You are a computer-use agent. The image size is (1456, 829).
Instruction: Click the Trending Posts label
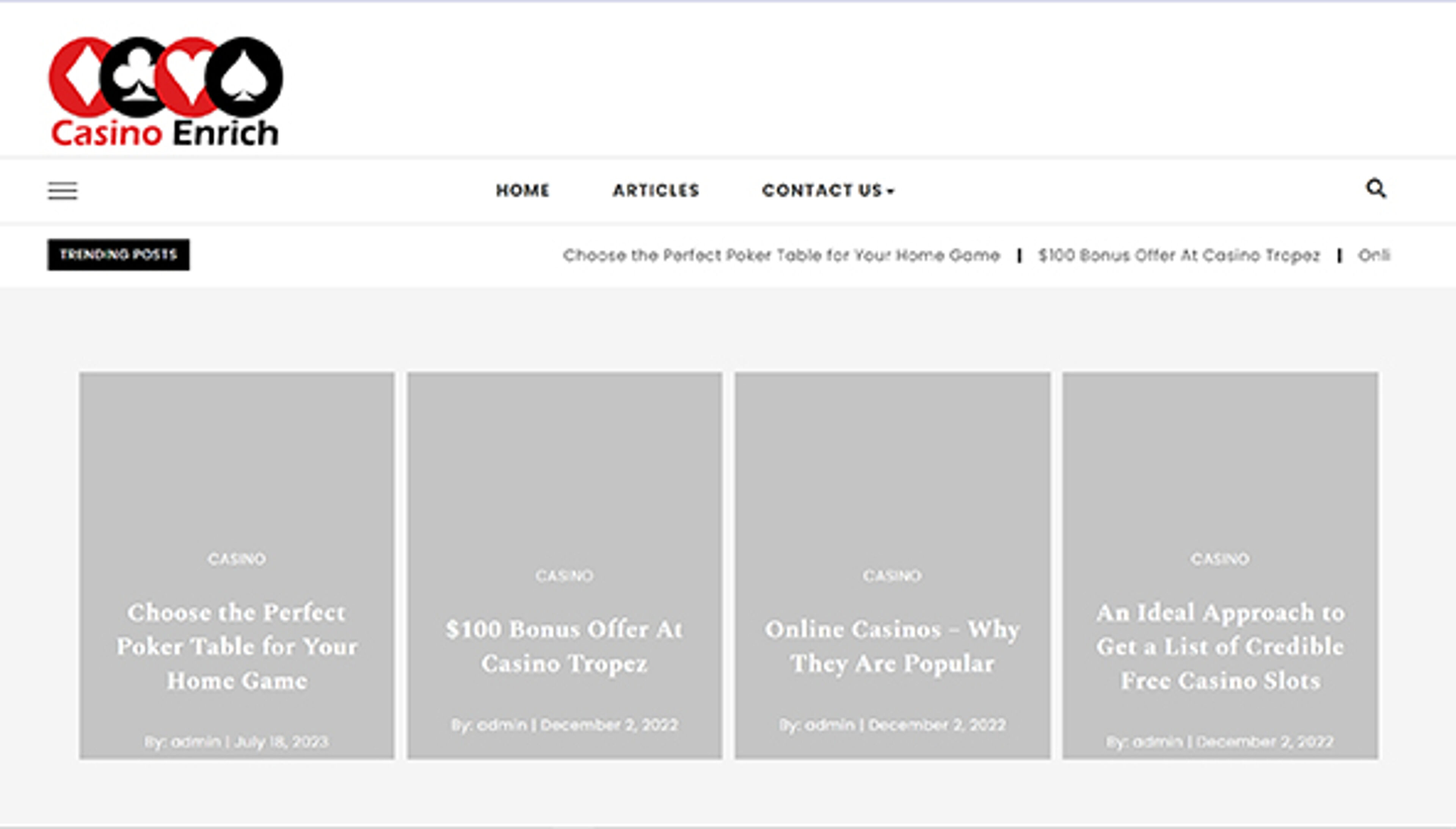(x=118, y=254)
